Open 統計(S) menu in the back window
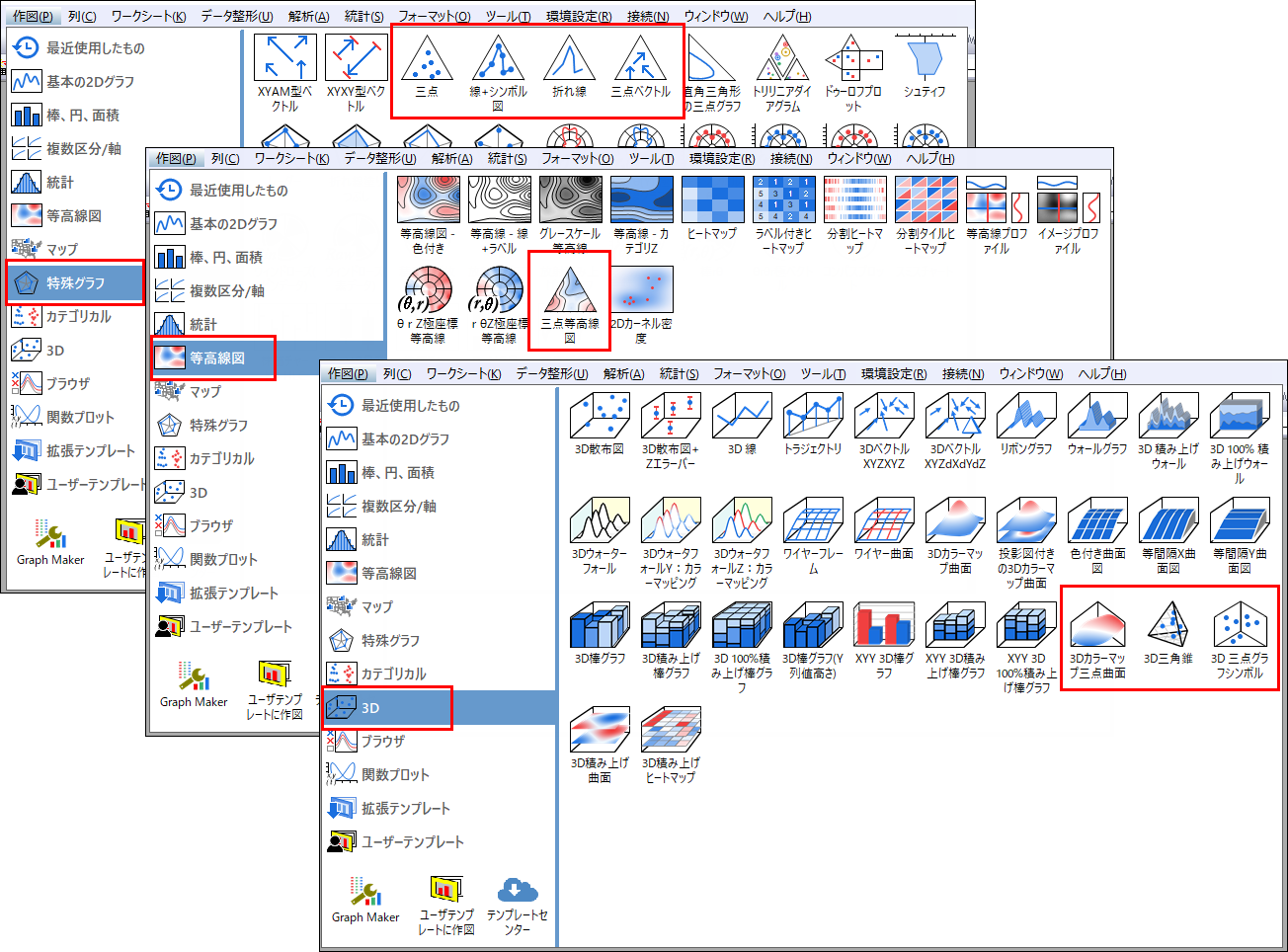The width and height of the screenshot is (1288, 952). coord(364,16)
